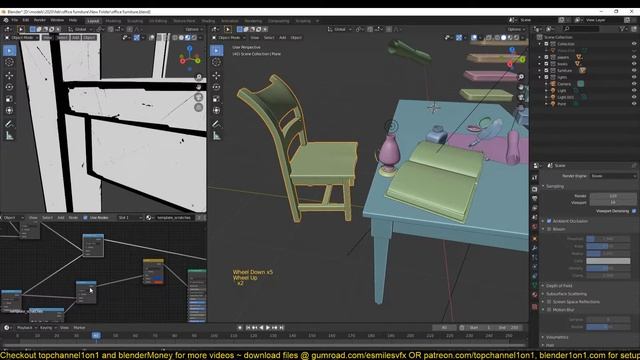The image size is (640, 360).
Task: Click pan hand gizmo in main viewport
Action: (x=521, y=87)
